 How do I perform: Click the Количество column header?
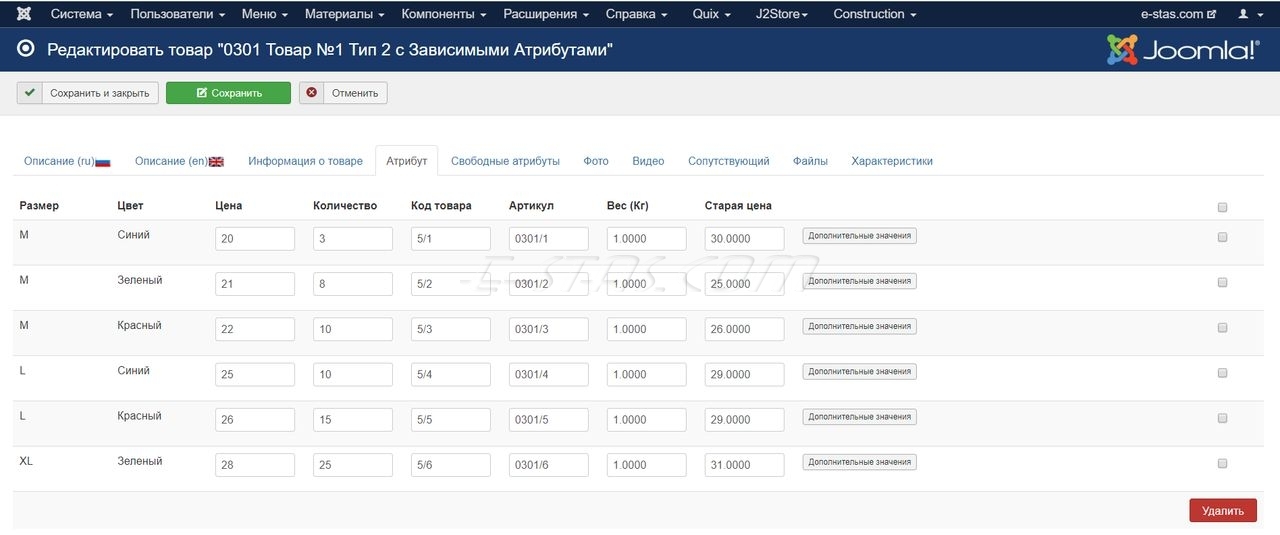coord(345,206)
